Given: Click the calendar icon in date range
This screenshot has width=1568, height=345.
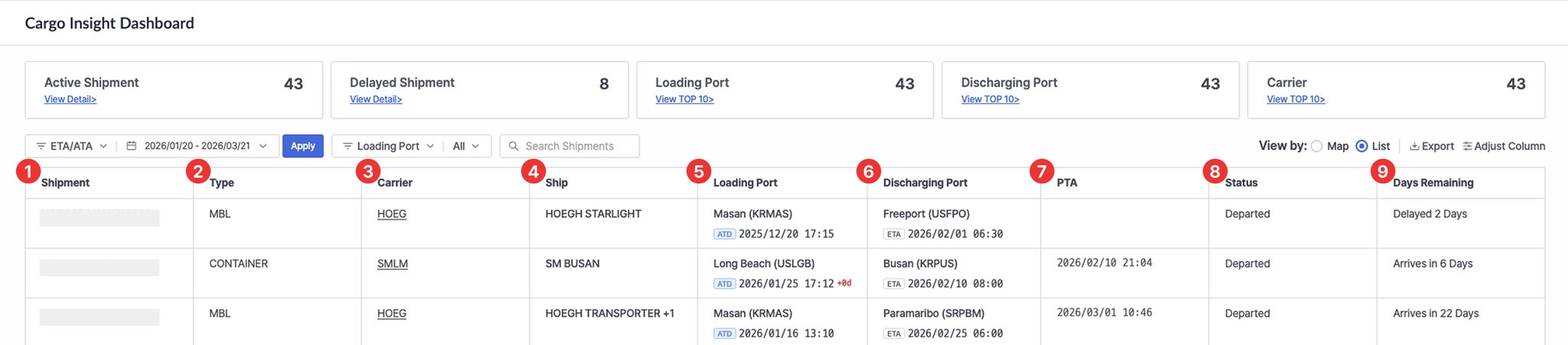Looking at the screenshot, I should pyautogui.click(x=132, y=146).
